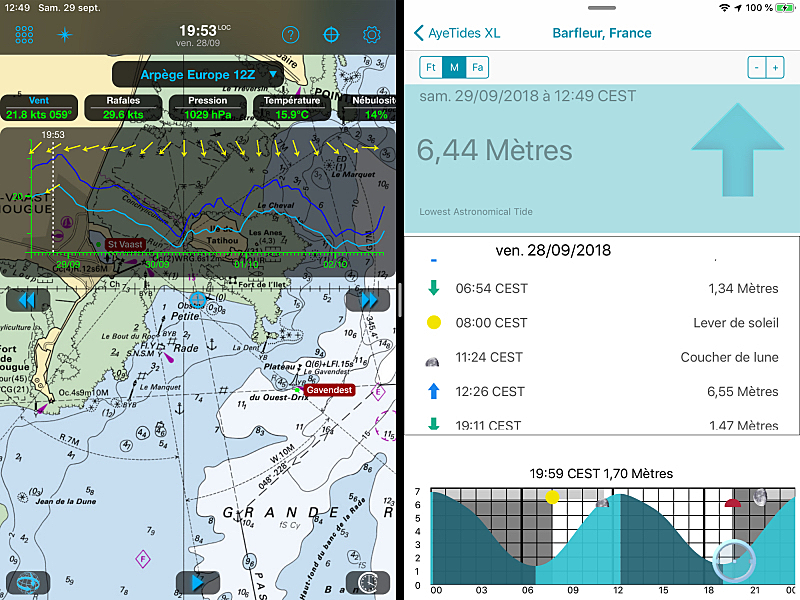Tap the Lowest Astronomical Tide label
800x600 pixels.
pos(476,212)
